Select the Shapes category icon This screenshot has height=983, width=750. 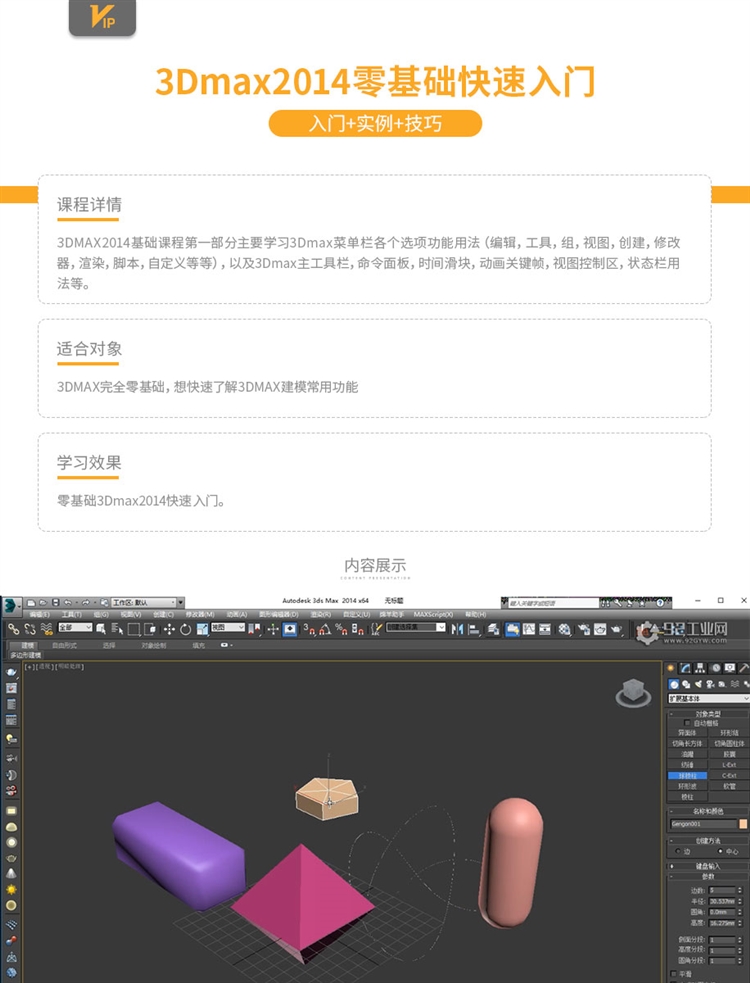point(686,684)
